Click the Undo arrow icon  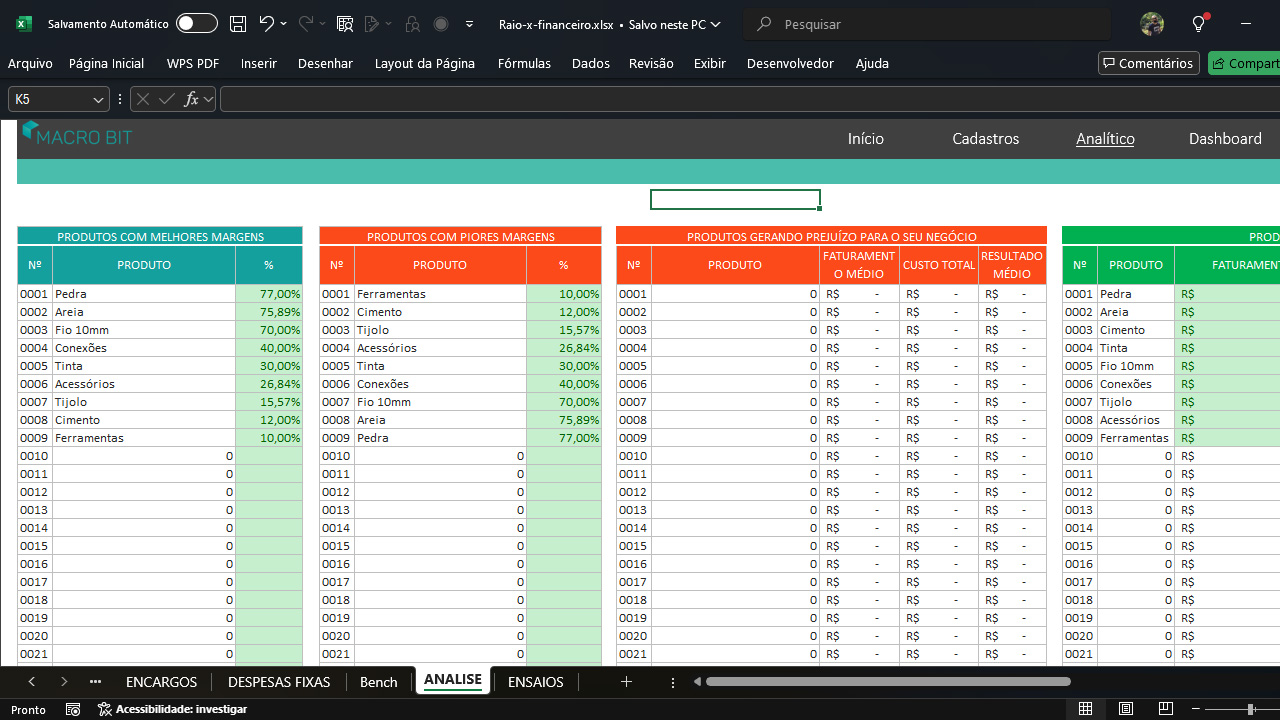click(x=266, y=23)
